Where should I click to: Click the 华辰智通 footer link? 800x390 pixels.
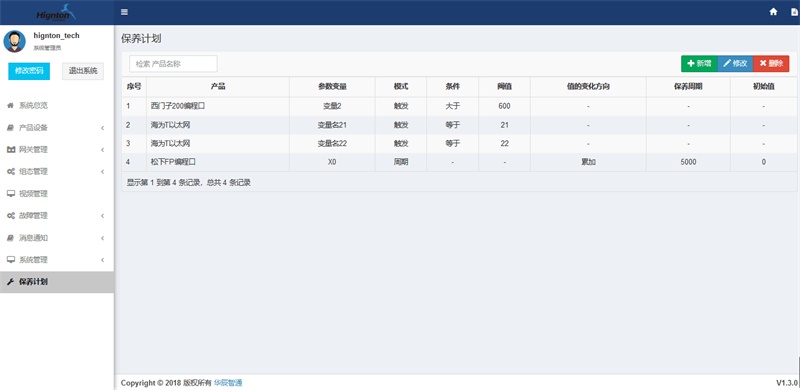click(x=228, y=383)
